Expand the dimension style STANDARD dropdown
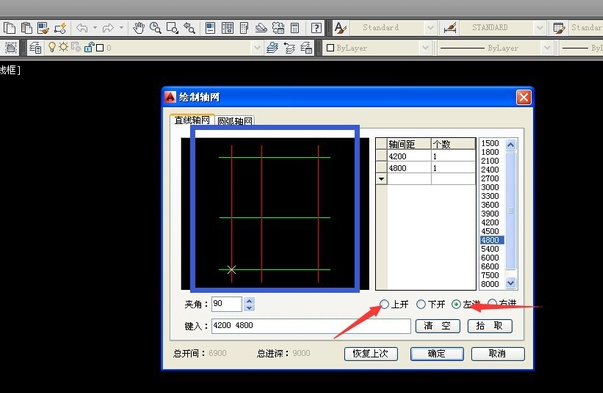 tap(540, 28)
